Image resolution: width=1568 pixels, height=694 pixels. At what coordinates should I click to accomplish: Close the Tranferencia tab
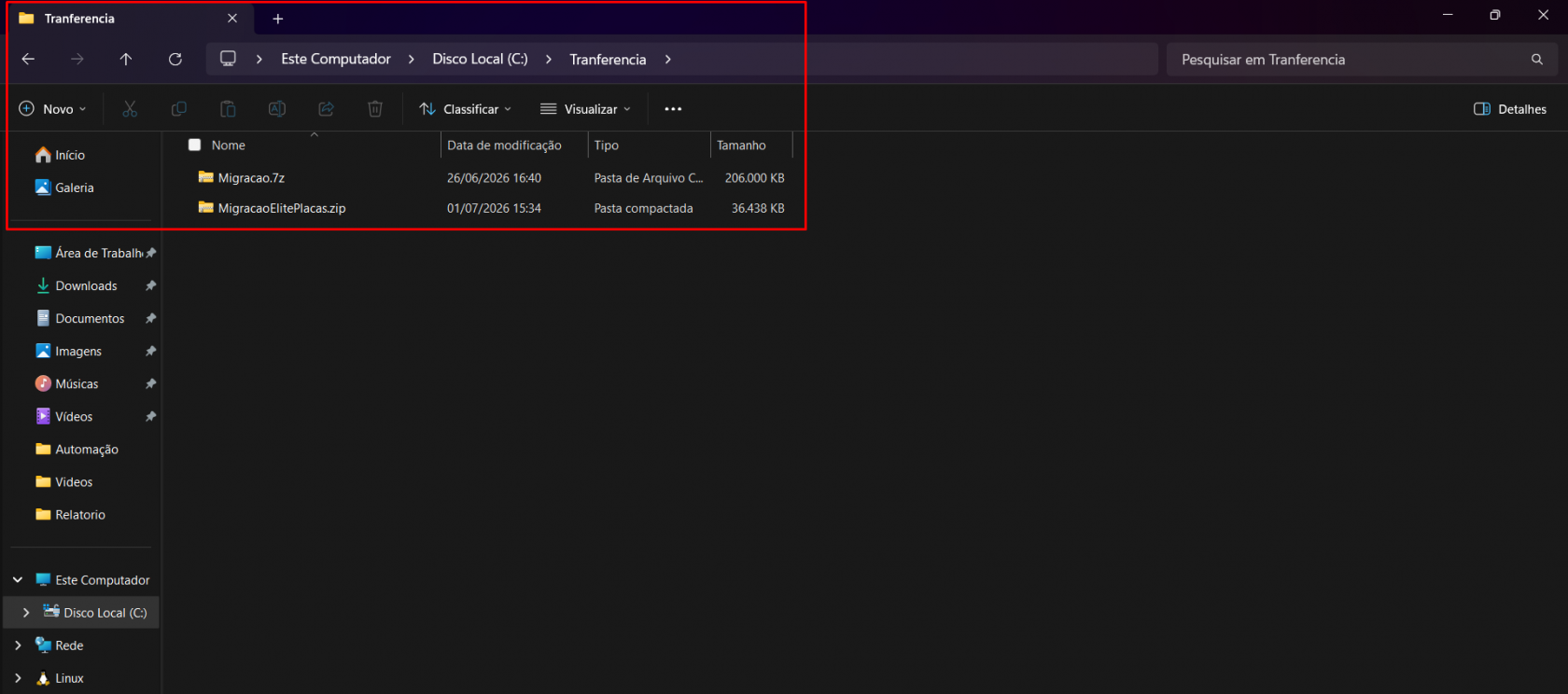tap(232, 19)
